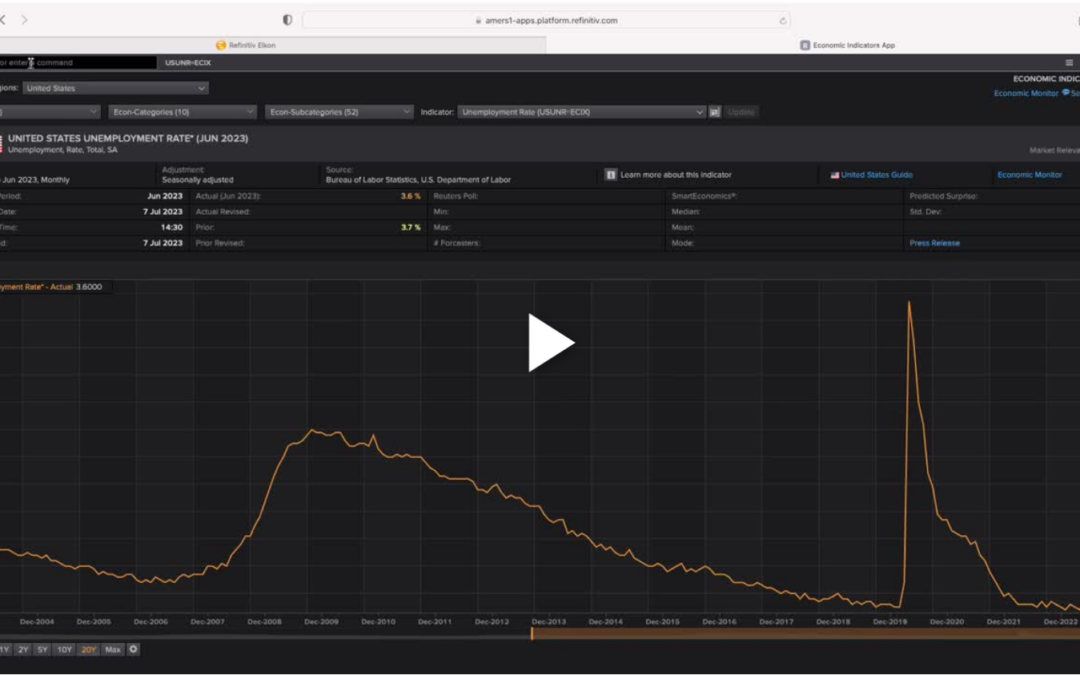Screen dimensions: 1080x675
Task: Click the Period value Jun 2023
Action: [x=165, y=196]
